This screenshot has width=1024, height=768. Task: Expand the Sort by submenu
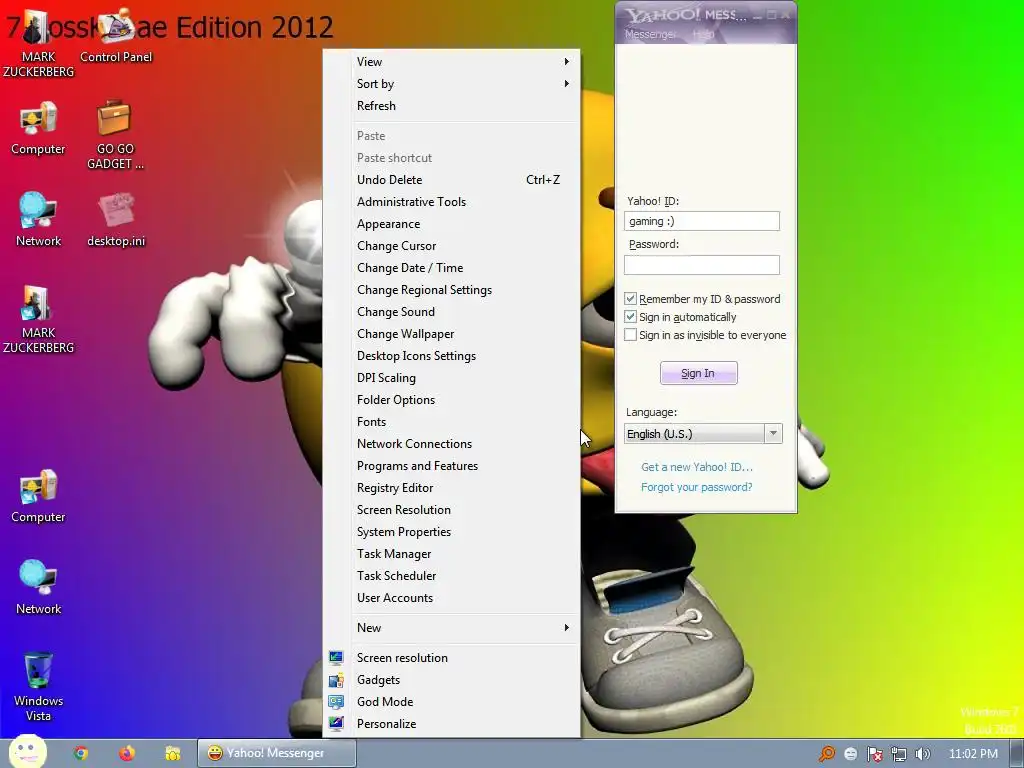point(451,84)
